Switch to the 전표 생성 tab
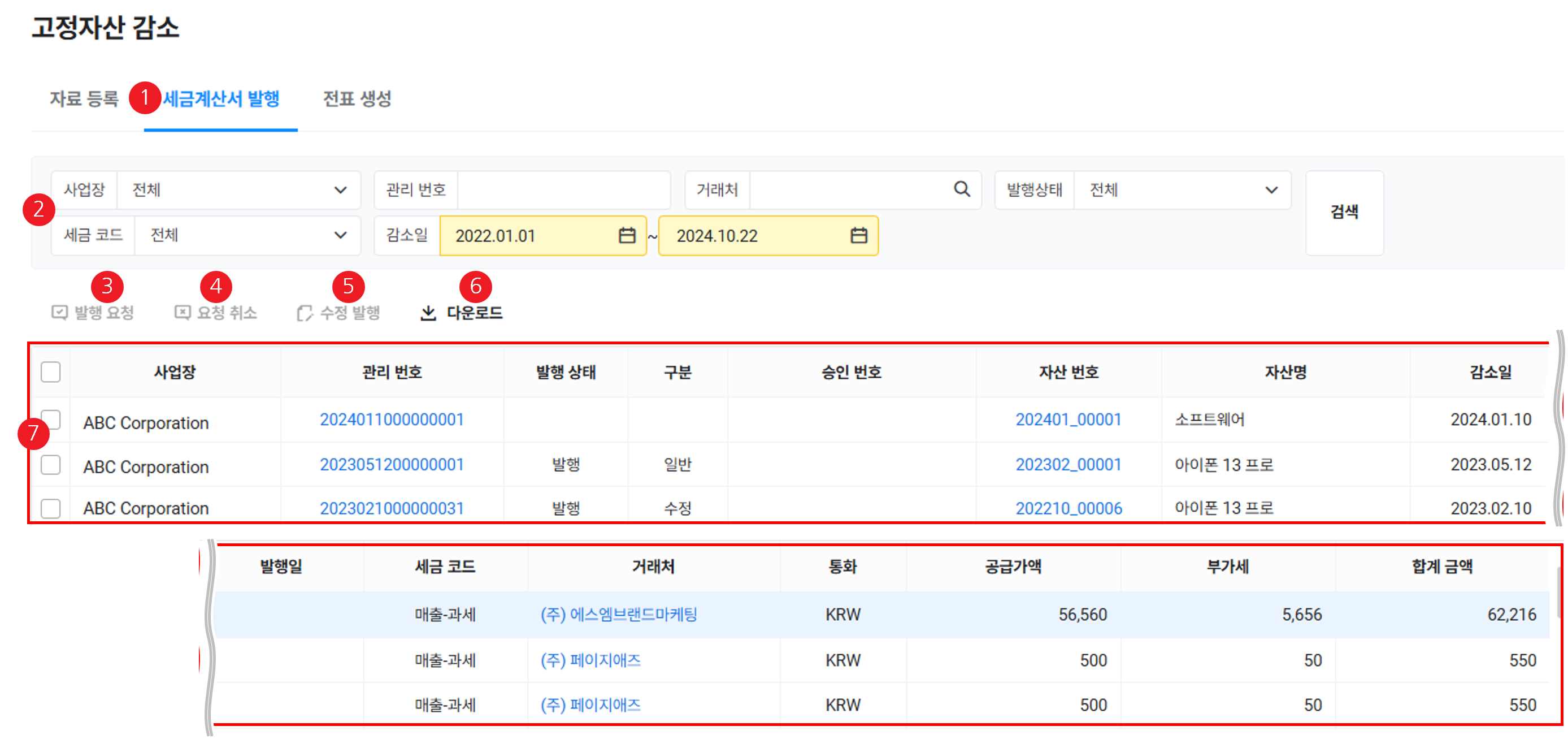 [x=357, y=99]
